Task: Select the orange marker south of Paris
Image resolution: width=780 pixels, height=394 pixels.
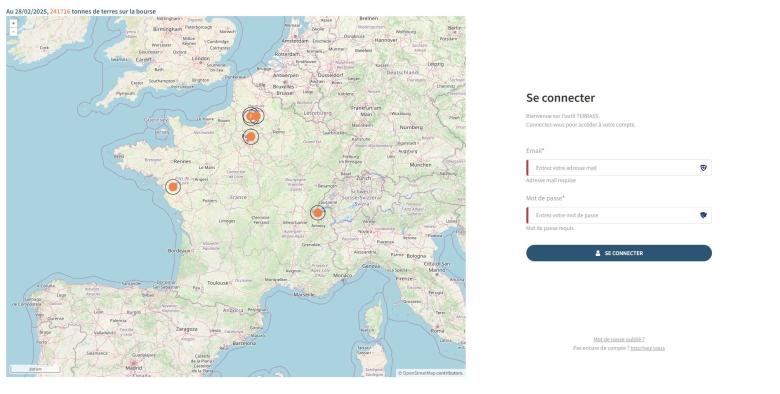Action: click(x=251, y=136)
